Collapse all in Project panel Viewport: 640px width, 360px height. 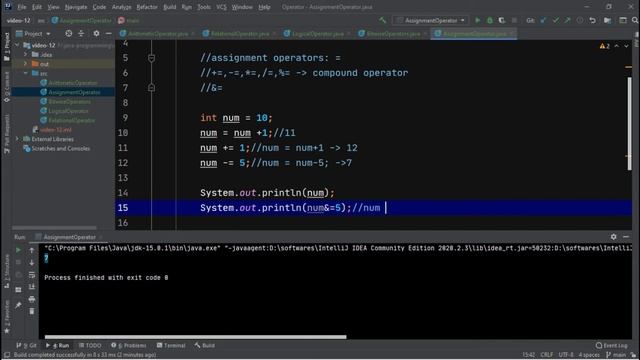81,33
